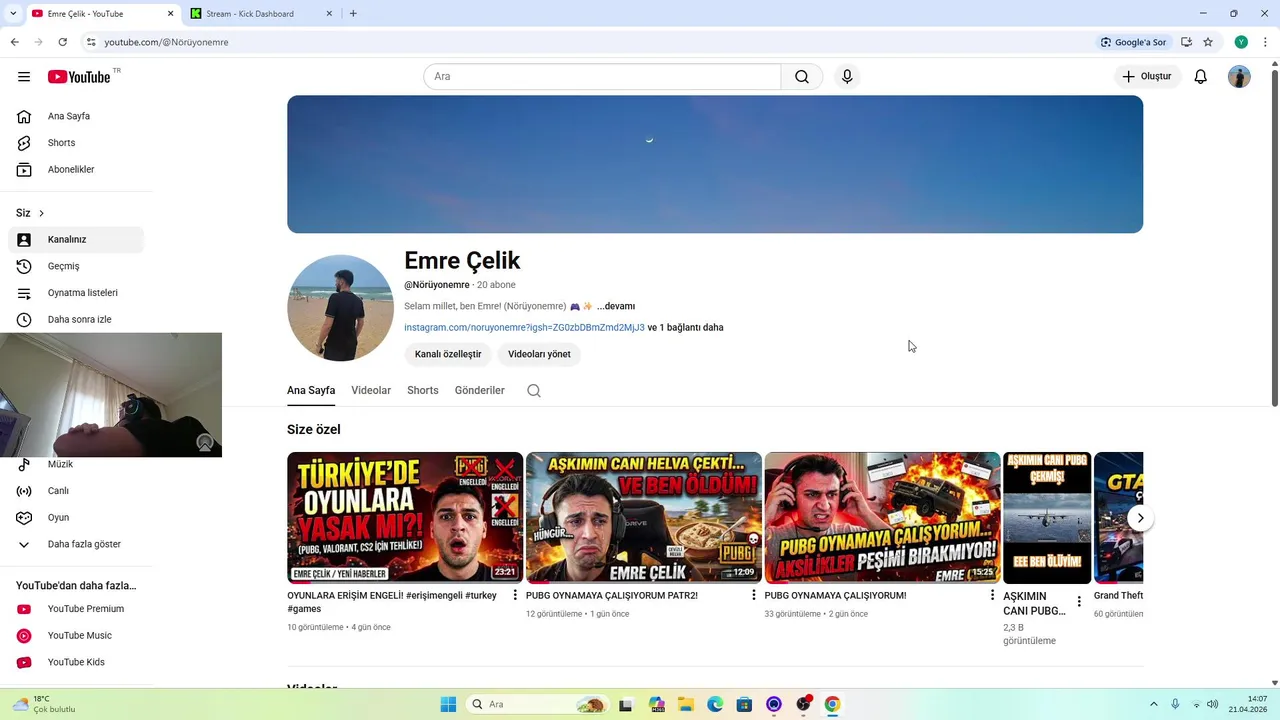Go to Ana Sayfa in the sidebar

click(76, 116)
